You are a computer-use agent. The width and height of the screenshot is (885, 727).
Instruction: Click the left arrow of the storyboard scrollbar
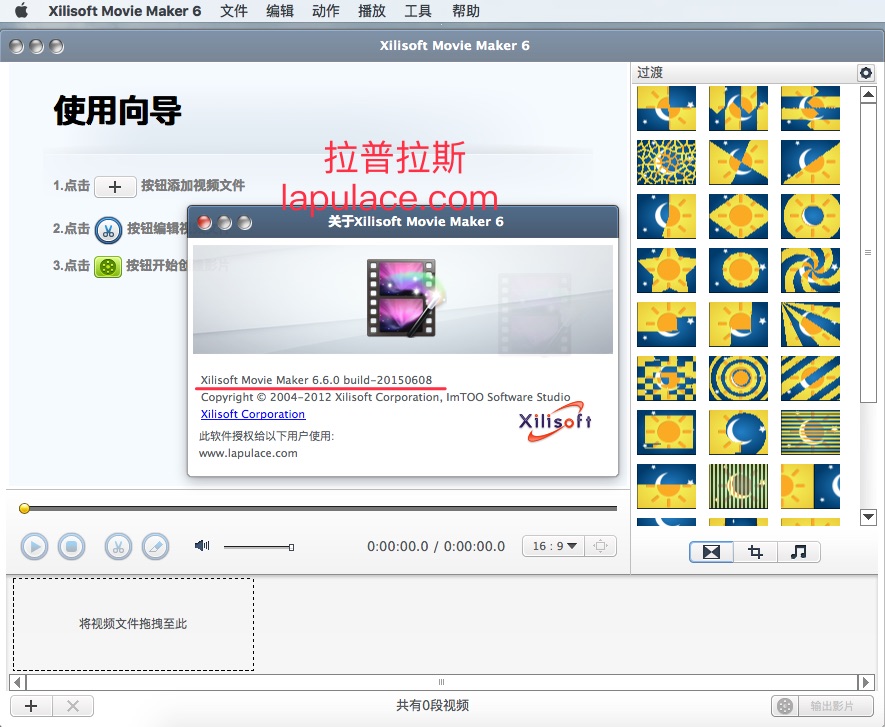click(17, 682)
